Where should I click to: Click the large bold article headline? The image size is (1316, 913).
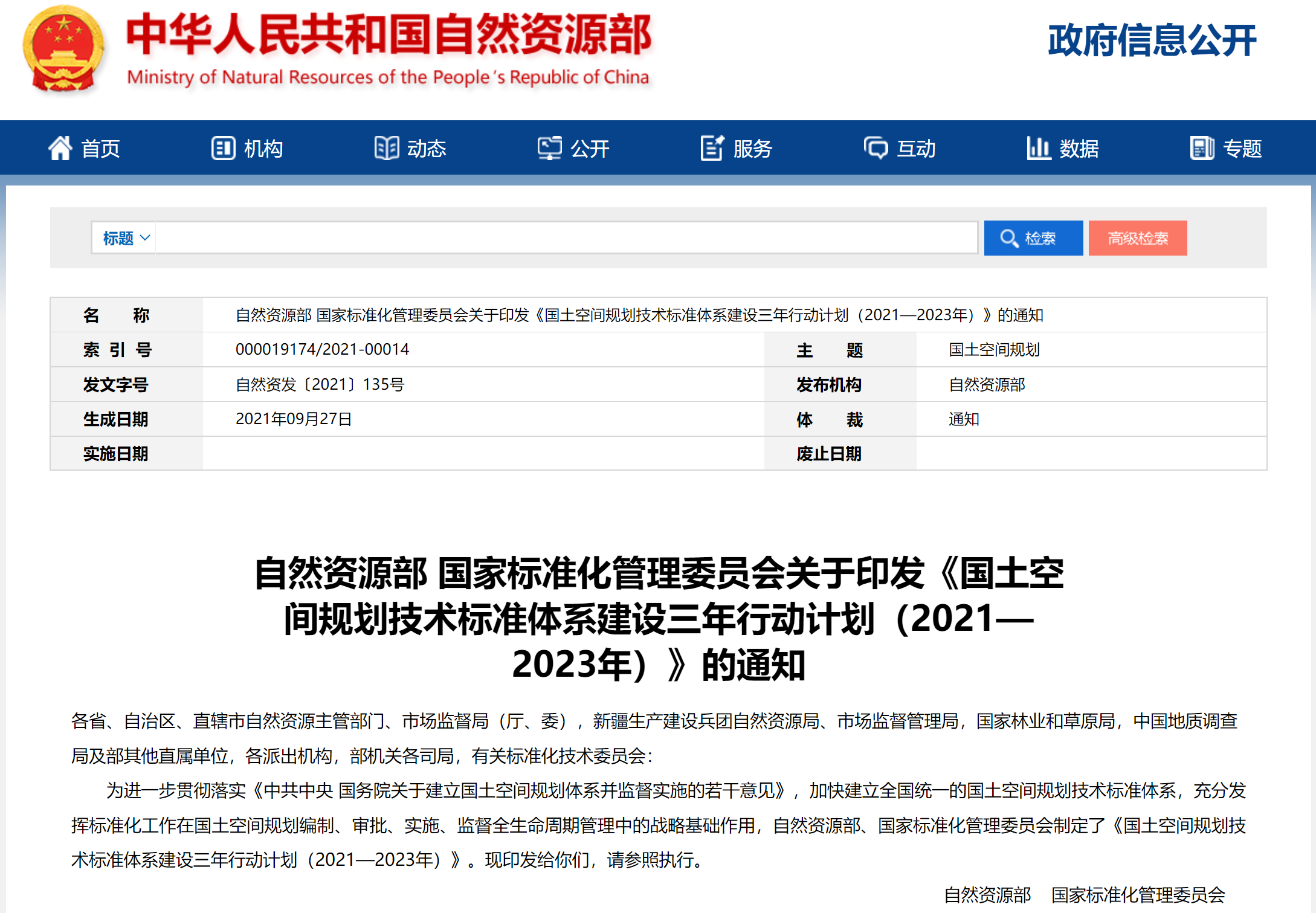(659, 619)
